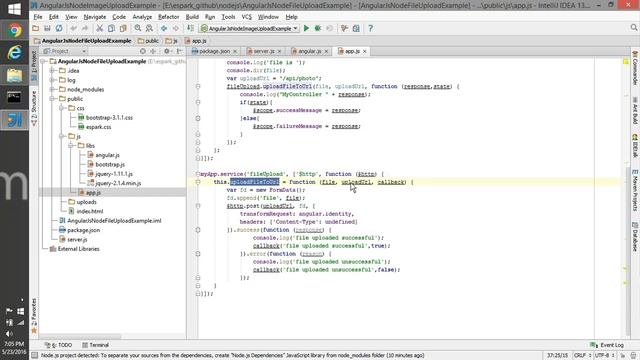Viewport: 640px width, 360px height.
Task: Run the configuration with green play icon
Action: tap(306, 28)
